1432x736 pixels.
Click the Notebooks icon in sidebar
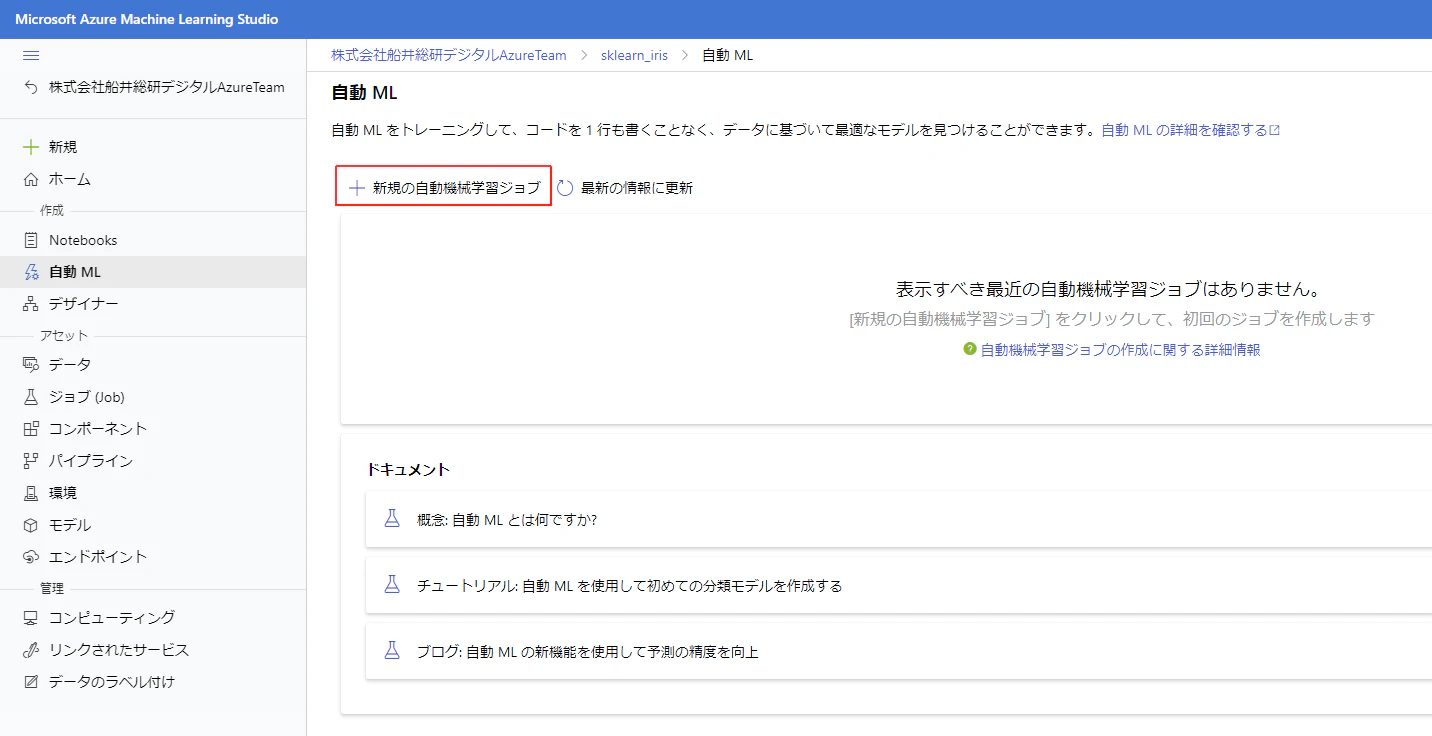click(31, 240)
